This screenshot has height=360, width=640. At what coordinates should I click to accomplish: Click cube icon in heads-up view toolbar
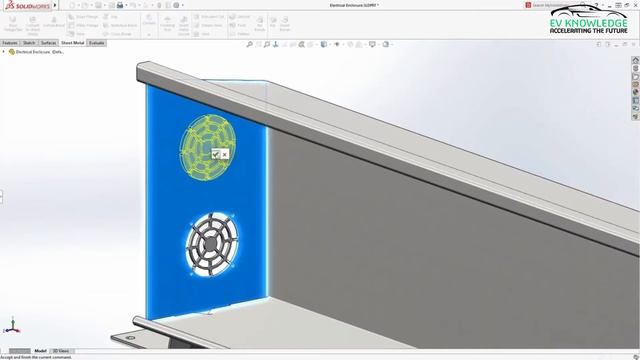click(x=323, y=44)
